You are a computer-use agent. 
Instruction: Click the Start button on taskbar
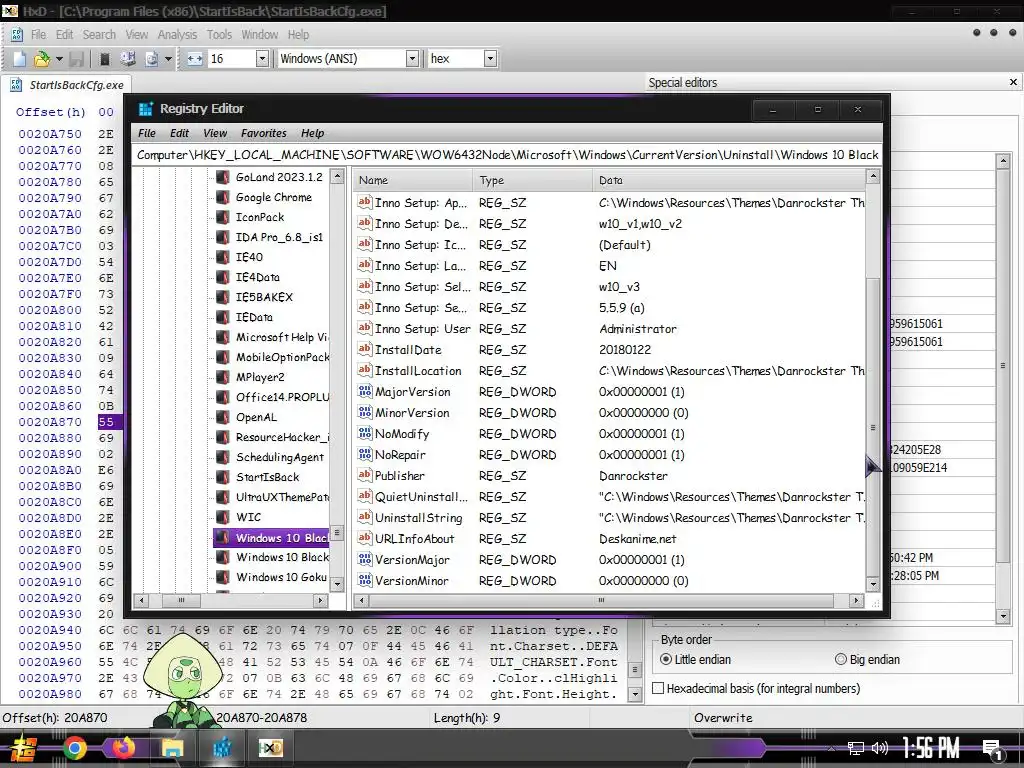[22, 748]
